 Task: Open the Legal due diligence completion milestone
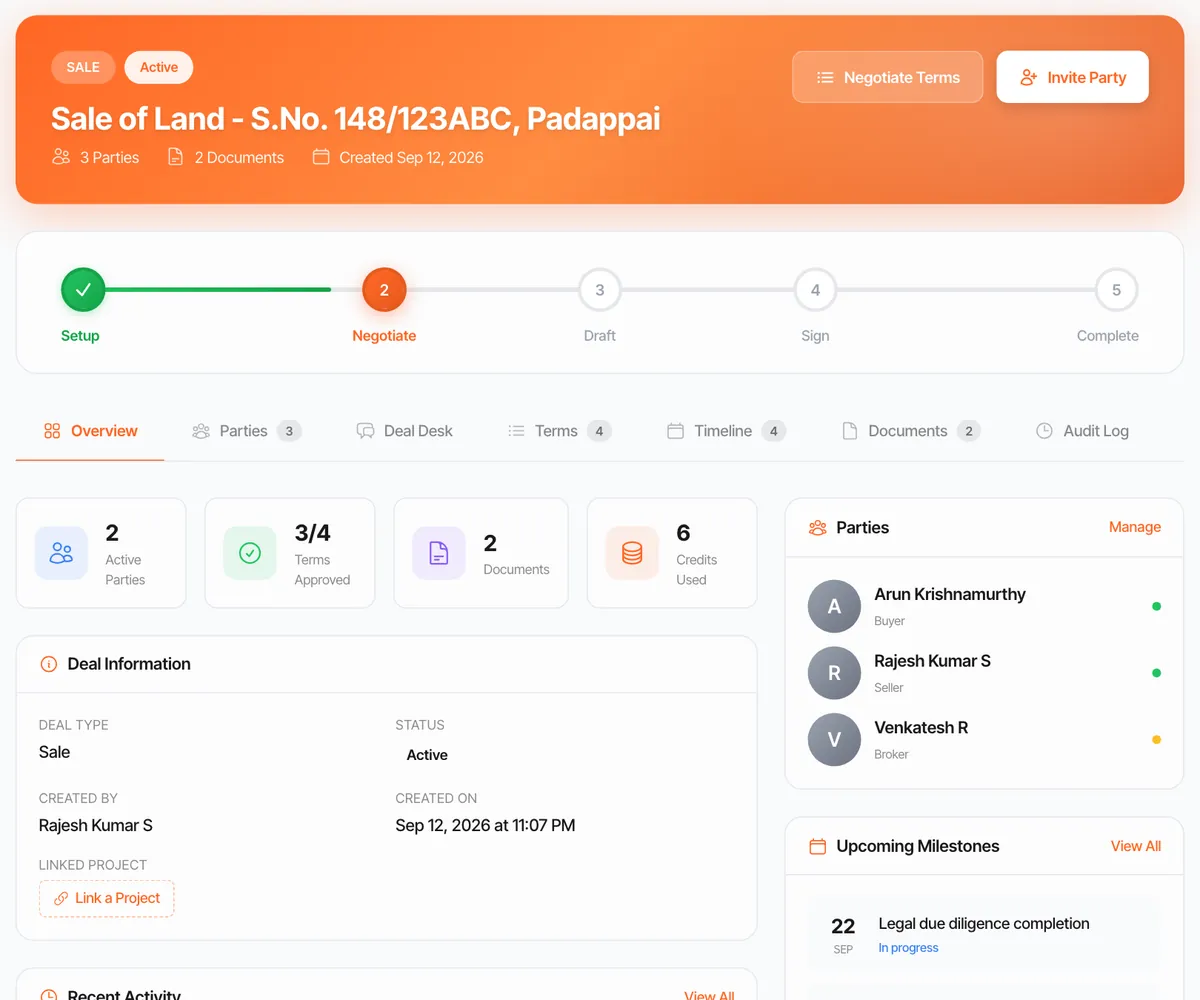point(984,933)
